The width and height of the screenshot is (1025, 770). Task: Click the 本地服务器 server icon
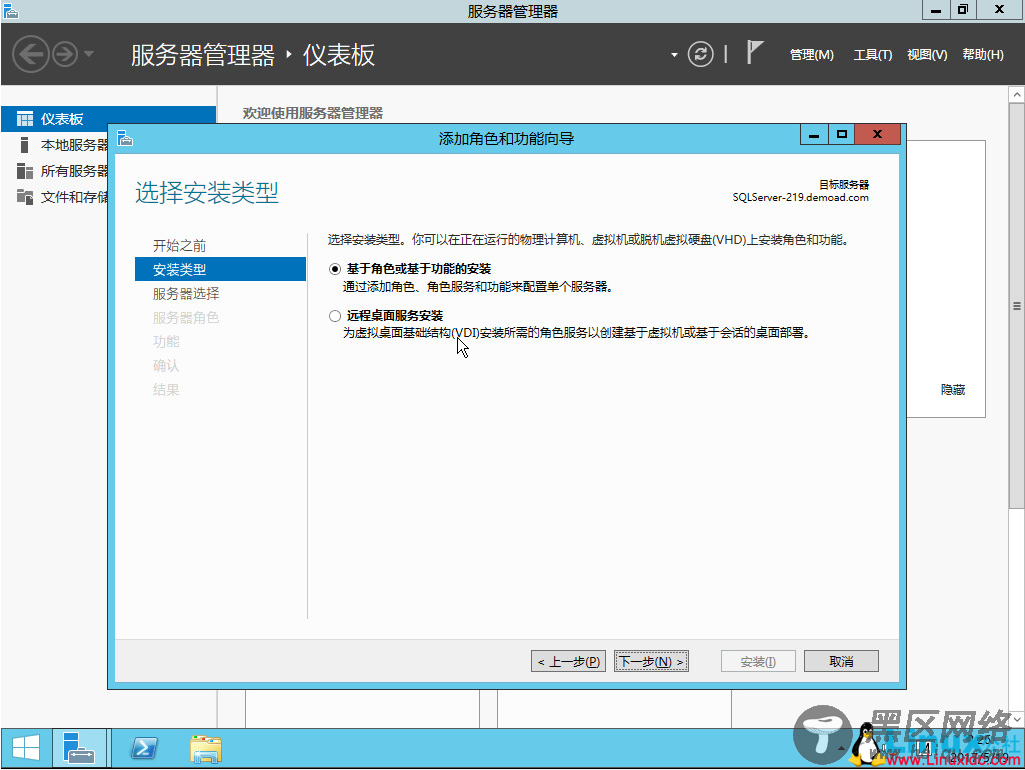coord(25,144)
